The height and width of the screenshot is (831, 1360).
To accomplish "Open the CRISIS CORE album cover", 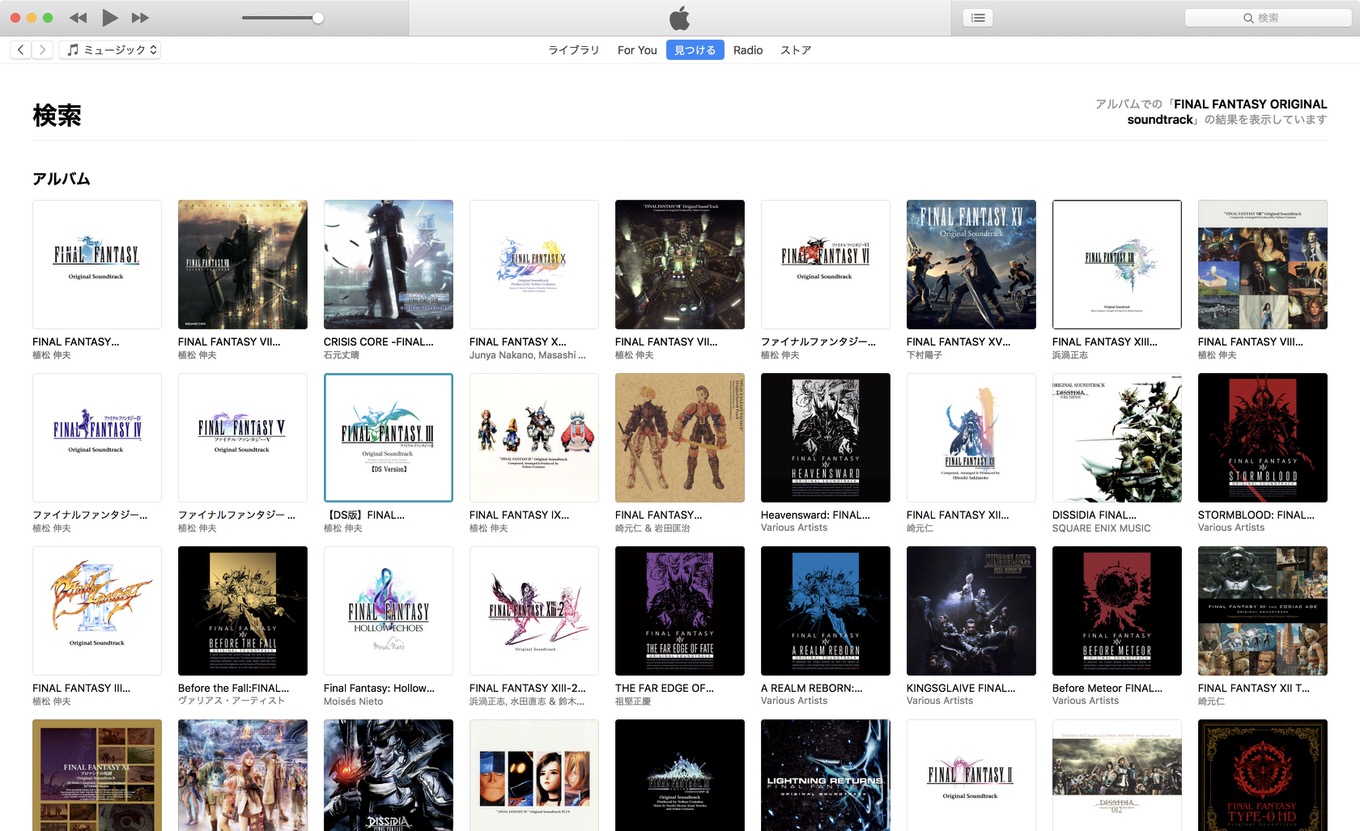I will [388, 265].
